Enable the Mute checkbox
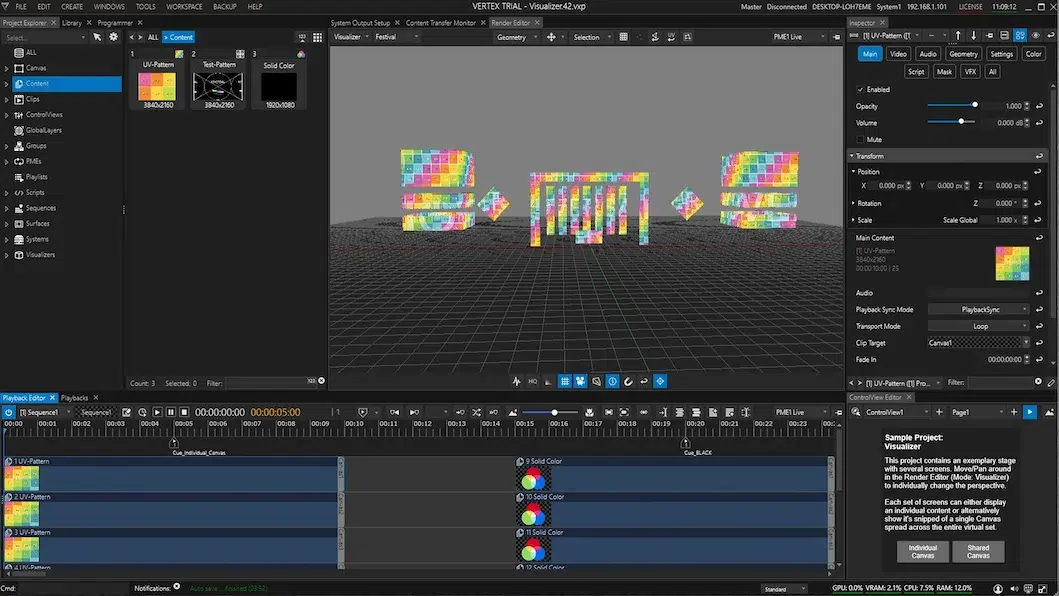This screenshot has height=596, width=1059. click(x=861, y=139)
